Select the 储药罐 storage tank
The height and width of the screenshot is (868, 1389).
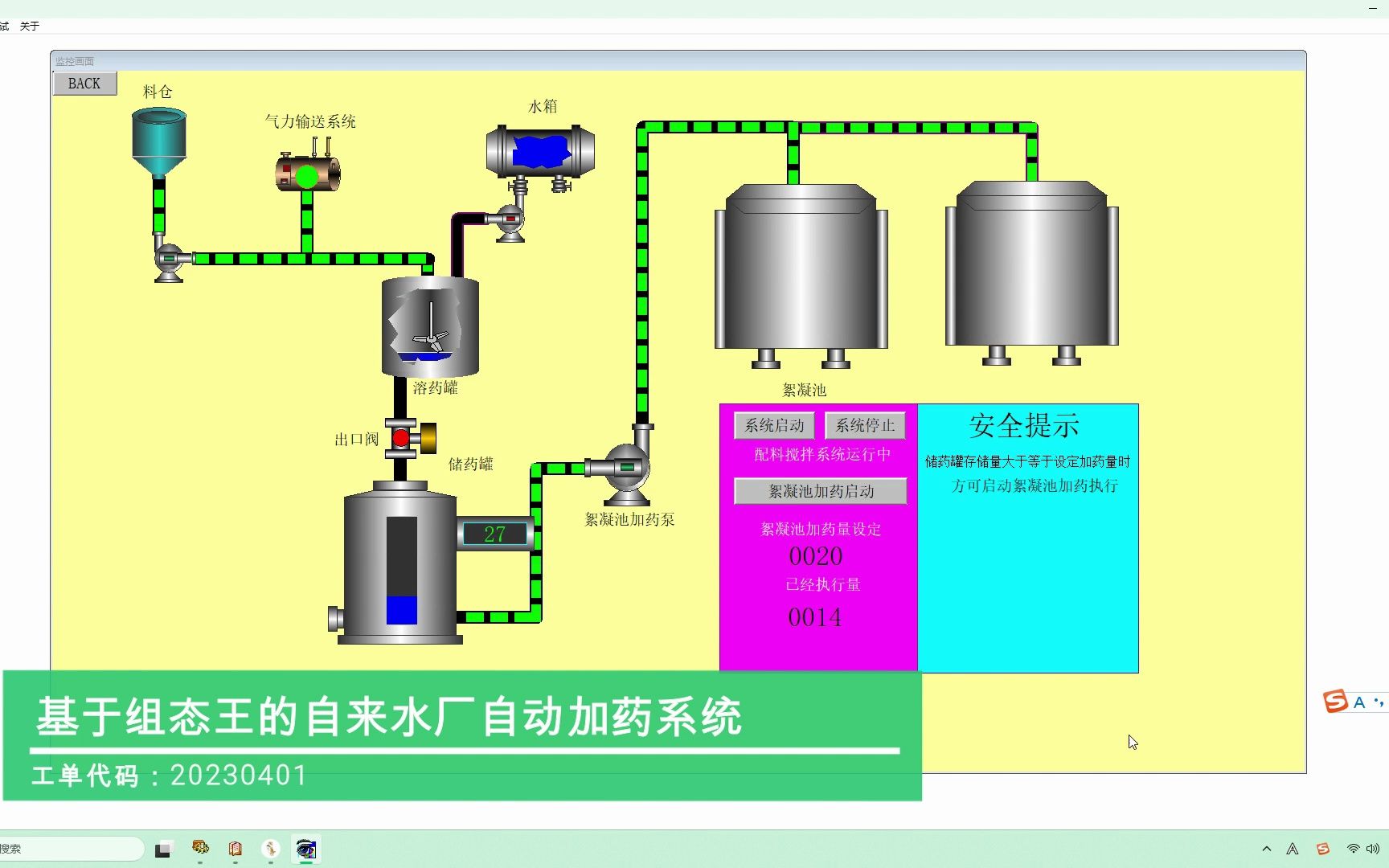[x=399, y=563]
